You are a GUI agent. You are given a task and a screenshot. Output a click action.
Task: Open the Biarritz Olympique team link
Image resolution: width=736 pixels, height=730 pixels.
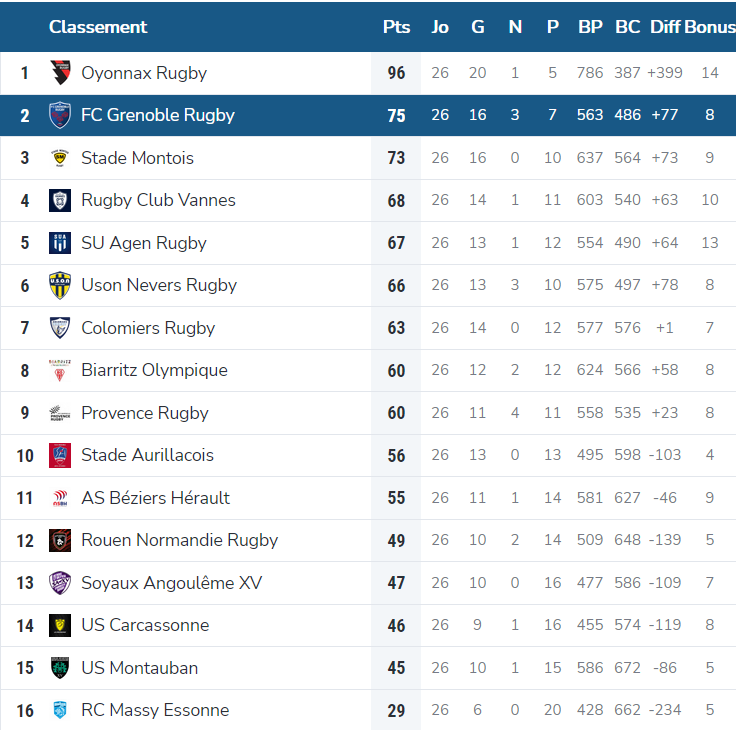[154, 370]
